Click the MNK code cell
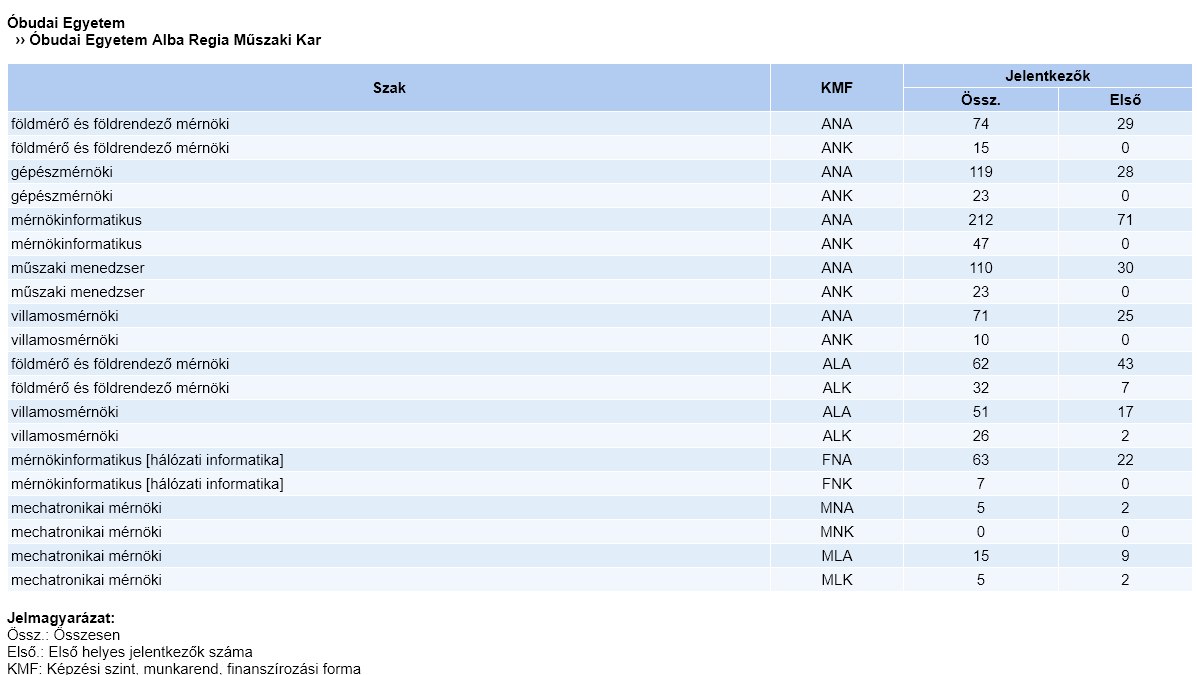Image resolution: width=1197 pixels, height=675 pixels. pos(836,532)
